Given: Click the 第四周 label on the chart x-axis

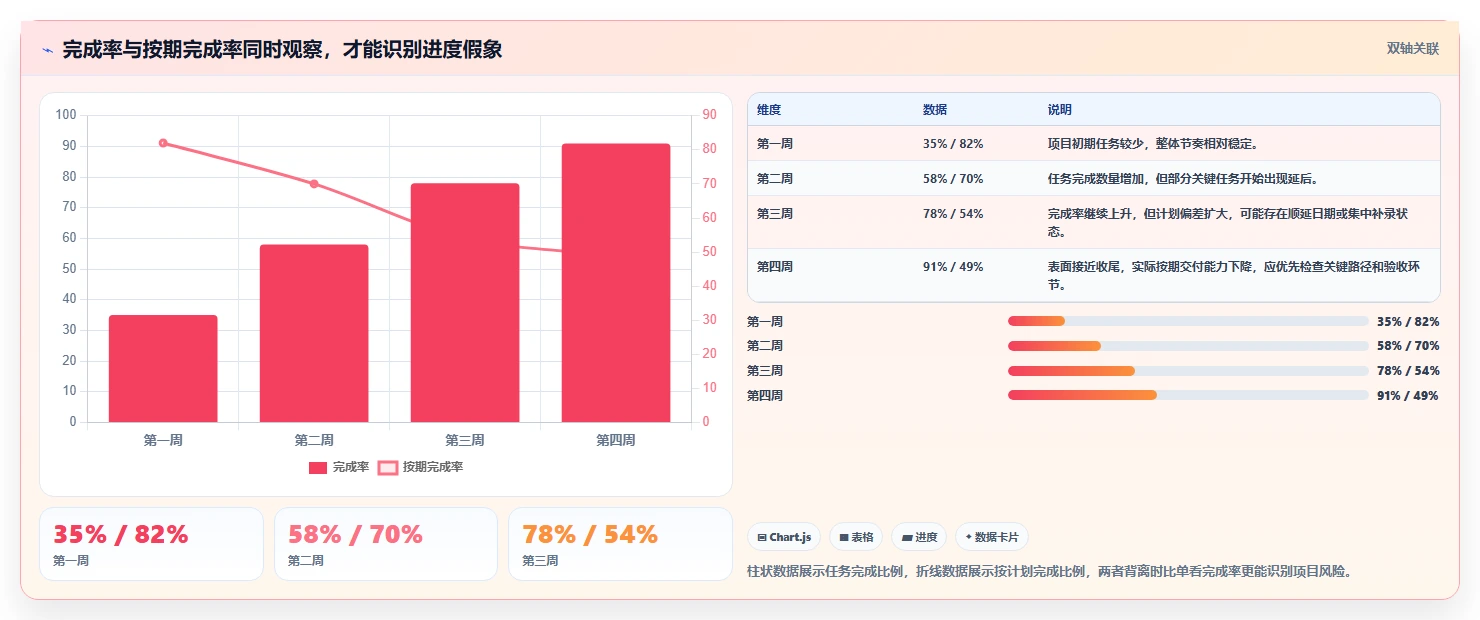Looking at the screenshot, I should pos(616,440).
